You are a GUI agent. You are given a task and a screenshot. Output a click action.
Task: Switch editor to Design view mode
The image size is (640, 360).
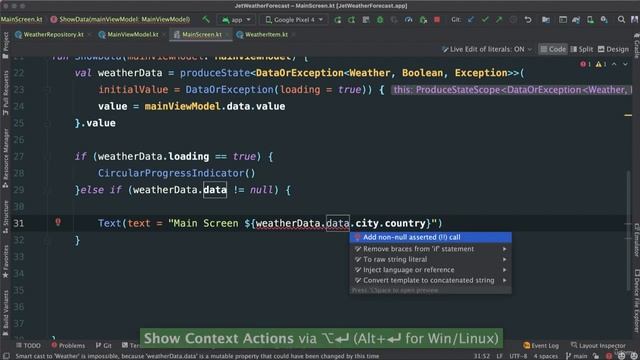click(x=613, y=49)
